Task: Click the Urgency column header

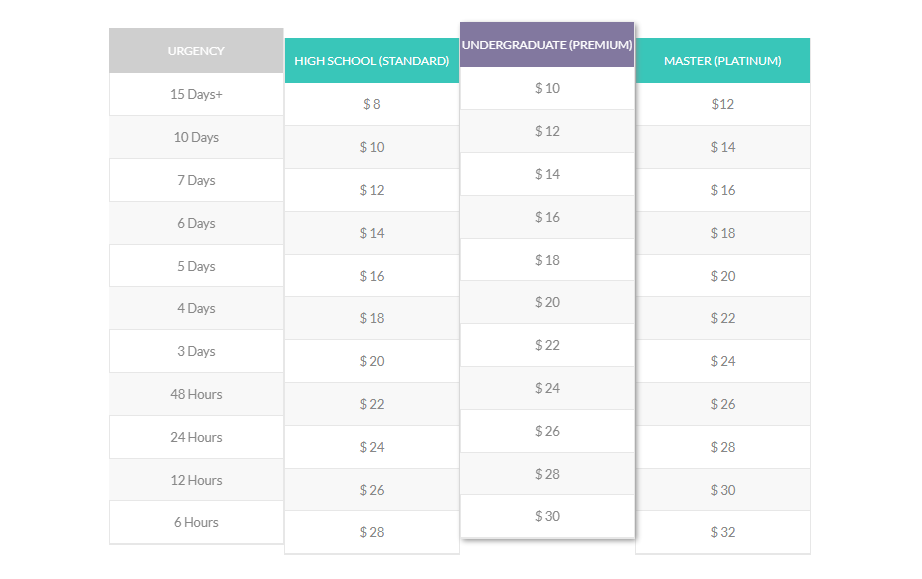Action: click(x=196, y=51)
